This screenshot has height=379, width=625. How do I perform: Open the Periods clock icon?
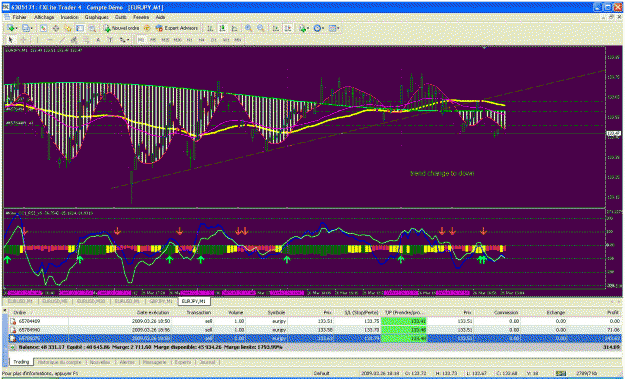pos(317,28)
